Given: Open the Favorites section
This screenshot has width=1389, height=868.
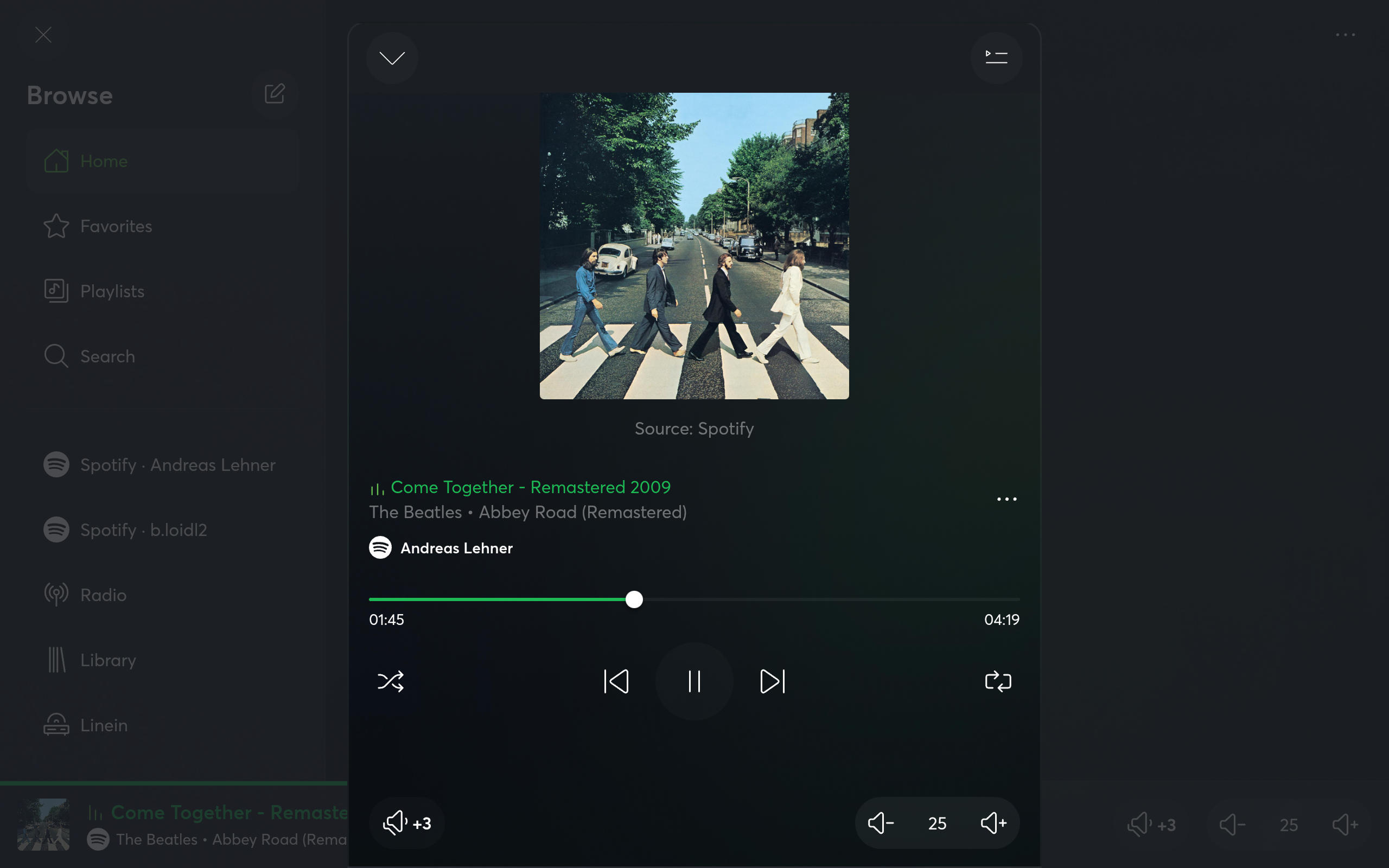Looking at the screenshot, I should [x=116, y=226].
